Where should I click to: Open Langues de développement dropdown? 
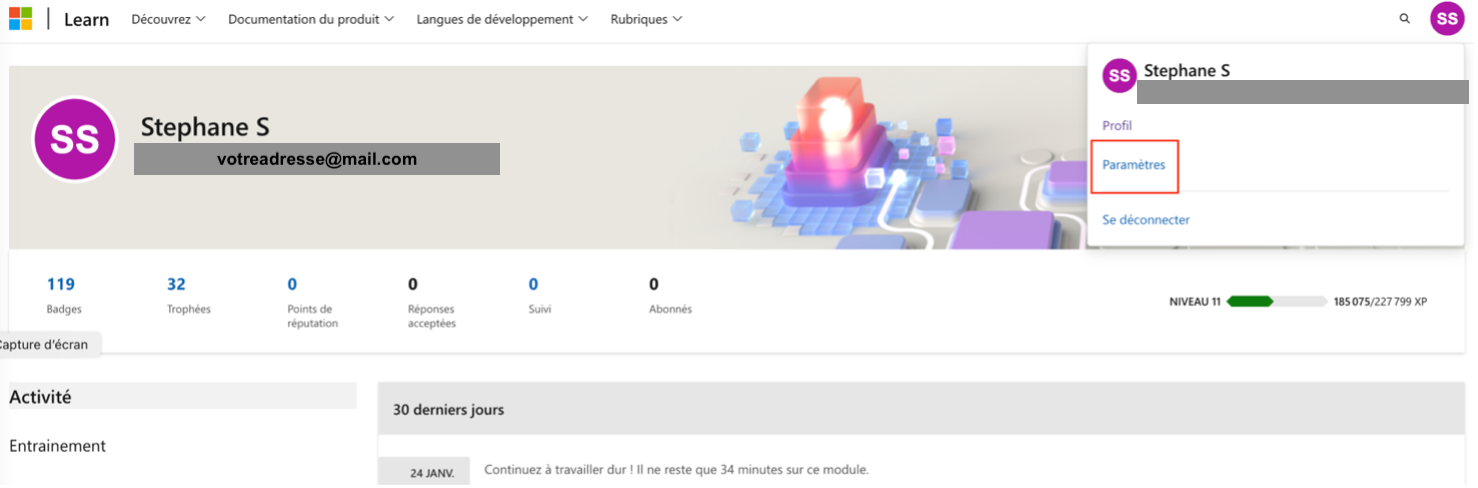click(x=502, y=19)
